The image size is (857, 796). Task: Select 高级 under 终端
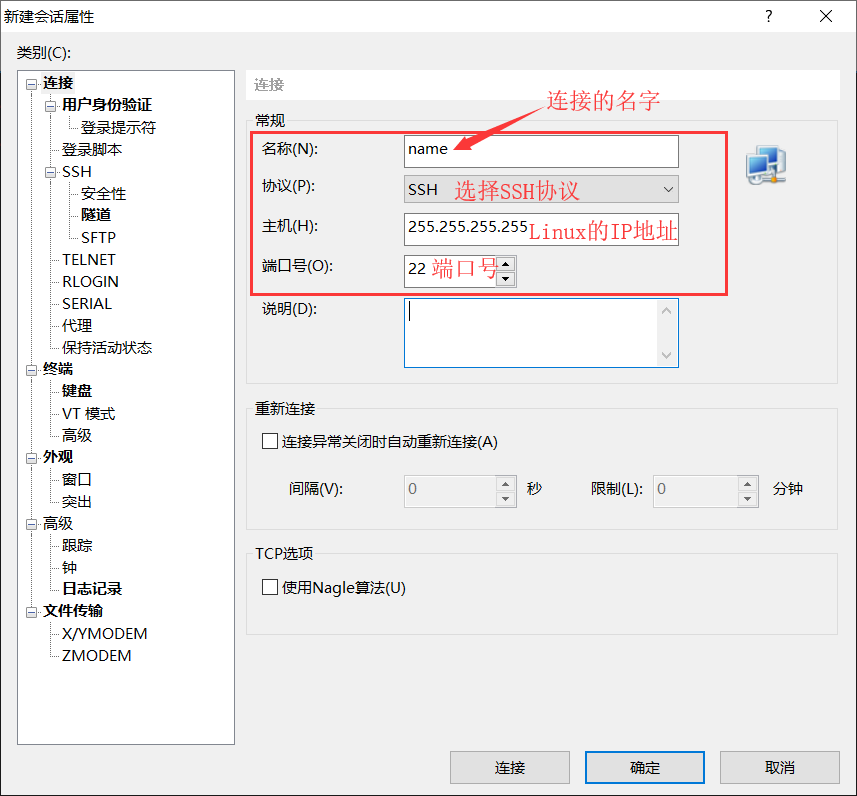coord(77,435)
